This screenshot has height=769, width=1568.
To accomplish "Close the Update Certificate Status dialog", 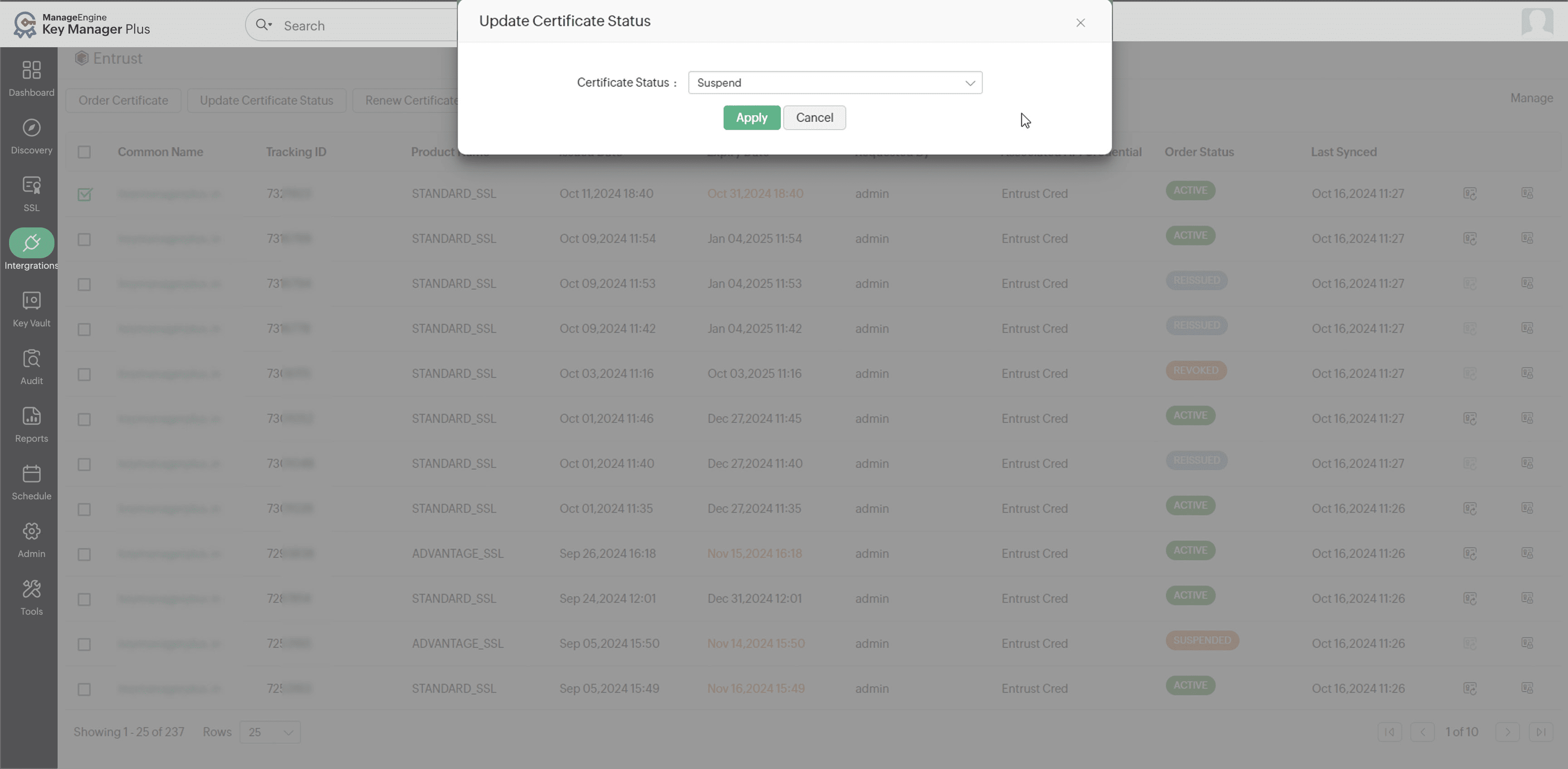I will (1080, 23).
